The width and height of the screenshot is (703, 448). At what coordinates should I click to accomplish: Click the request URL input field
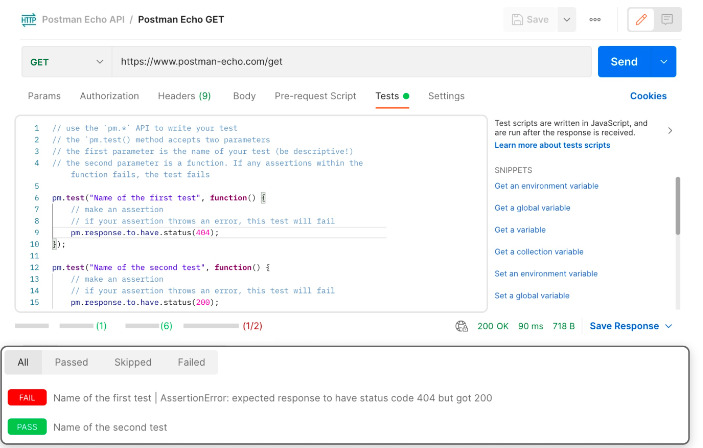(x=352, y=62)
